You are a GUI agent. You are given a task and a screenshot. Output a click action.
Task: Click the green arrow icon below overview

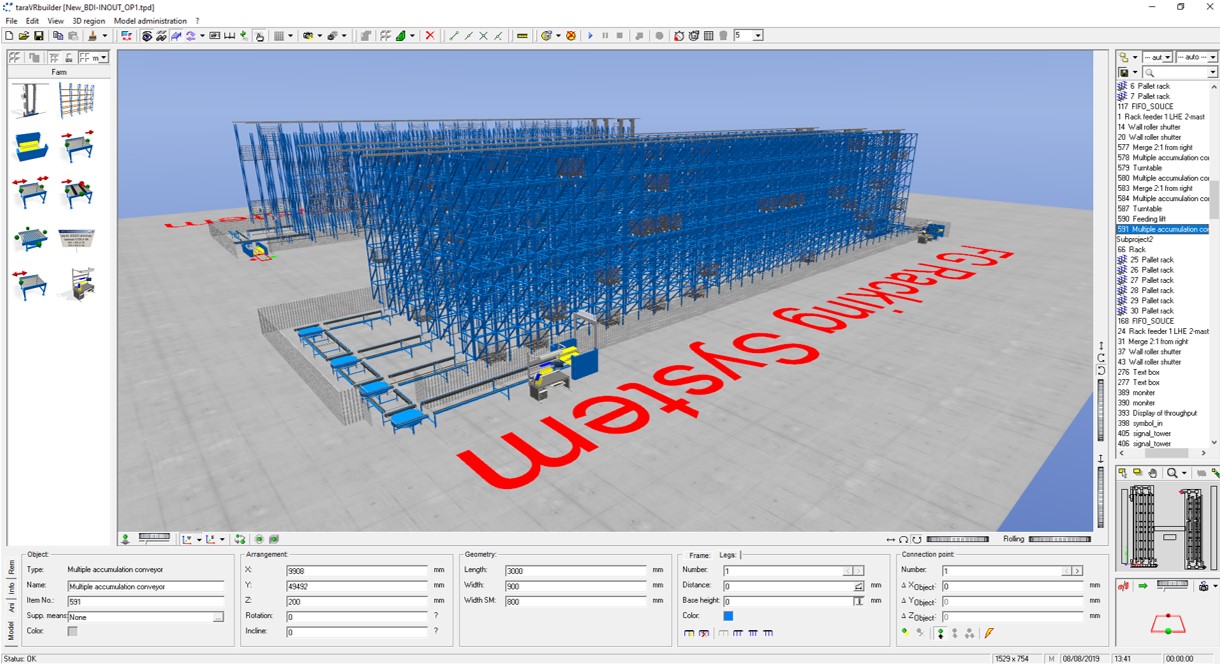tap(1143, 586)
